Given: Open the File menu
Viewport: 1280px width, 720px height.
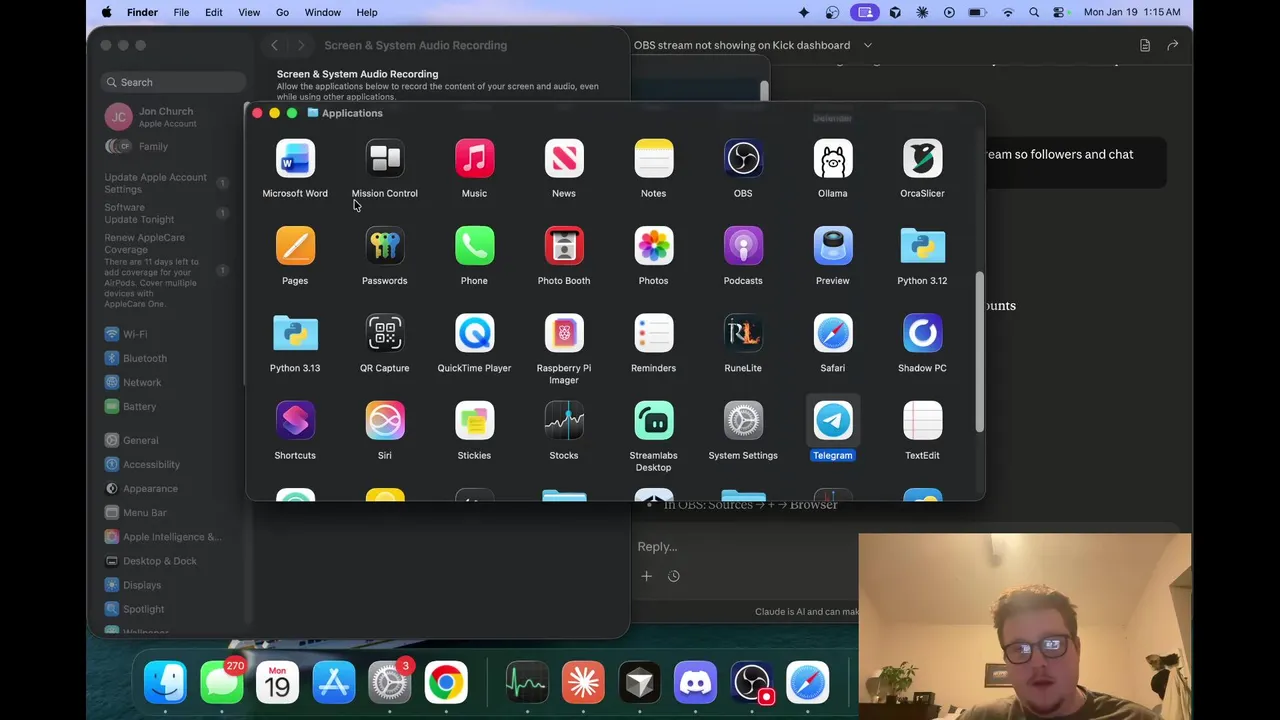Looking at the screenshot, I should [x=181, y=12].
